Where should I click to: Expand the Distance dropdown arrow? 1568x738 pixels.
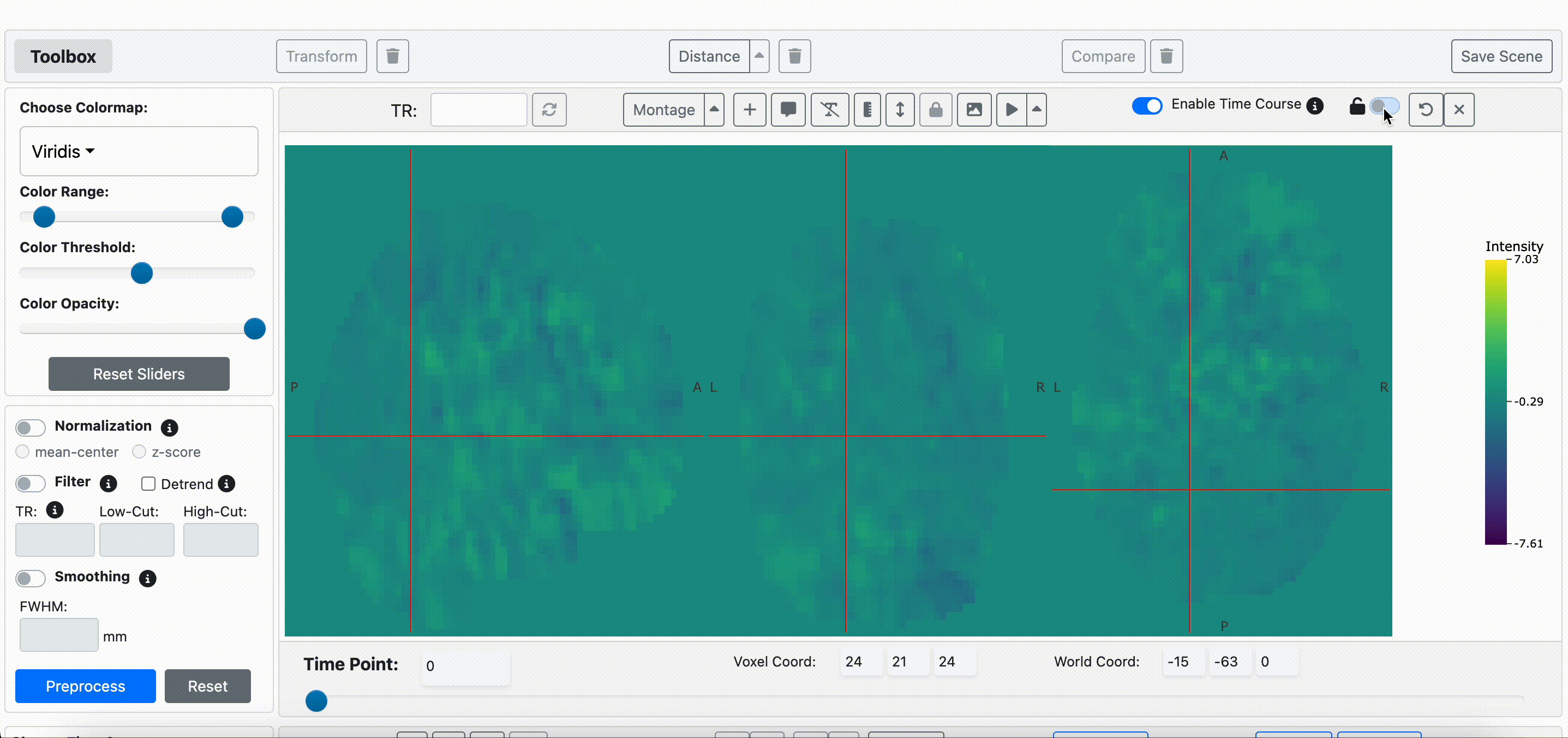pos(759,57)
